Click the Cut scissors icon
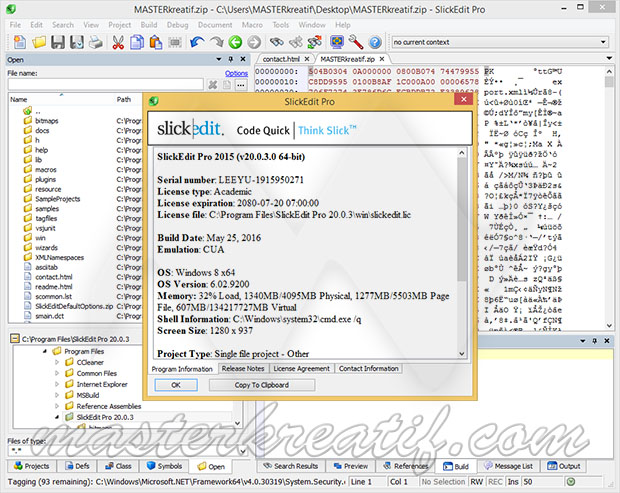This screenshot has width=620, height=493. [x=118, y=42]
